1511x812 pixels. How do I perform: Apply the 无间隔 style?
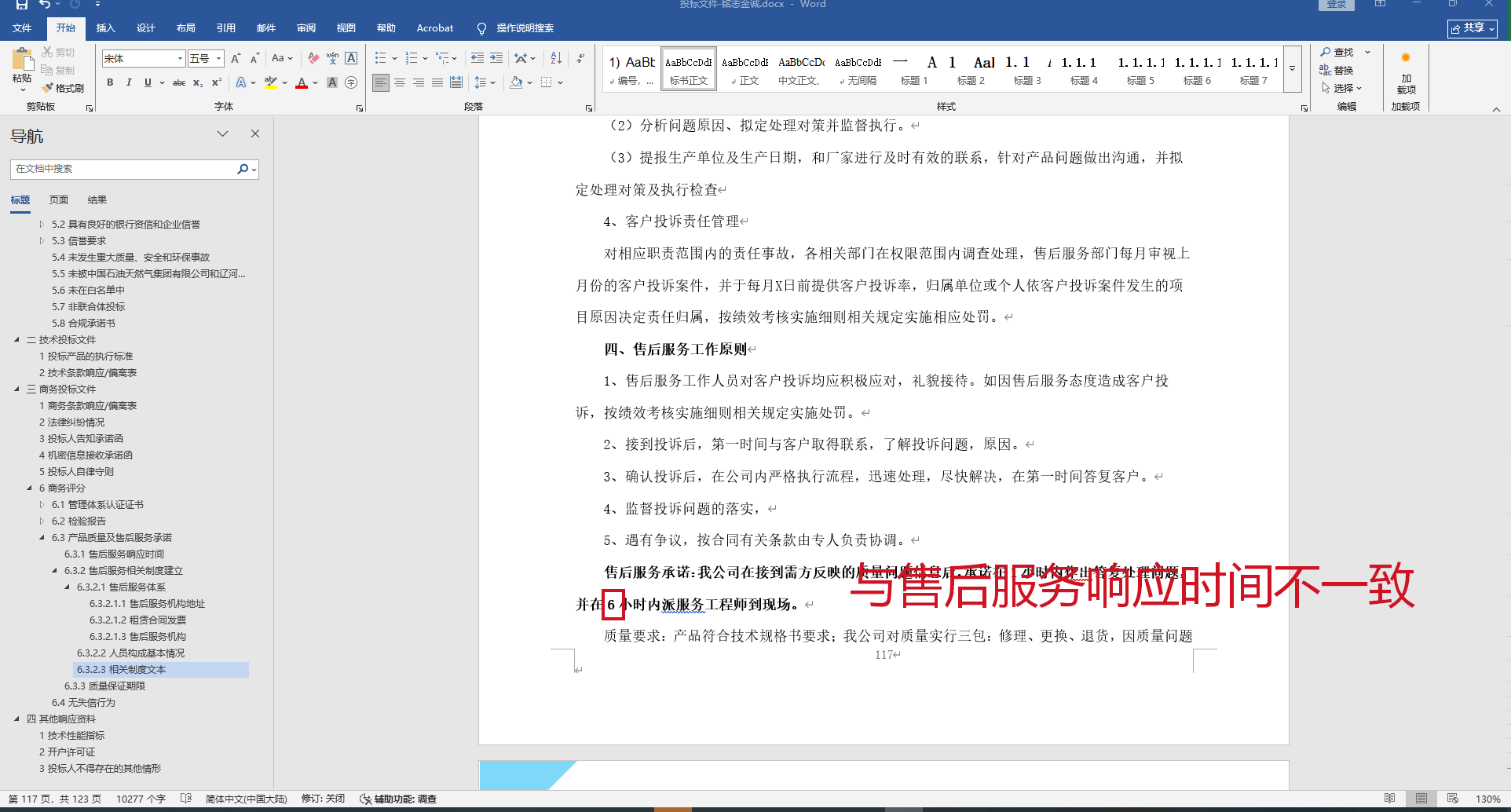coord(858,70)
